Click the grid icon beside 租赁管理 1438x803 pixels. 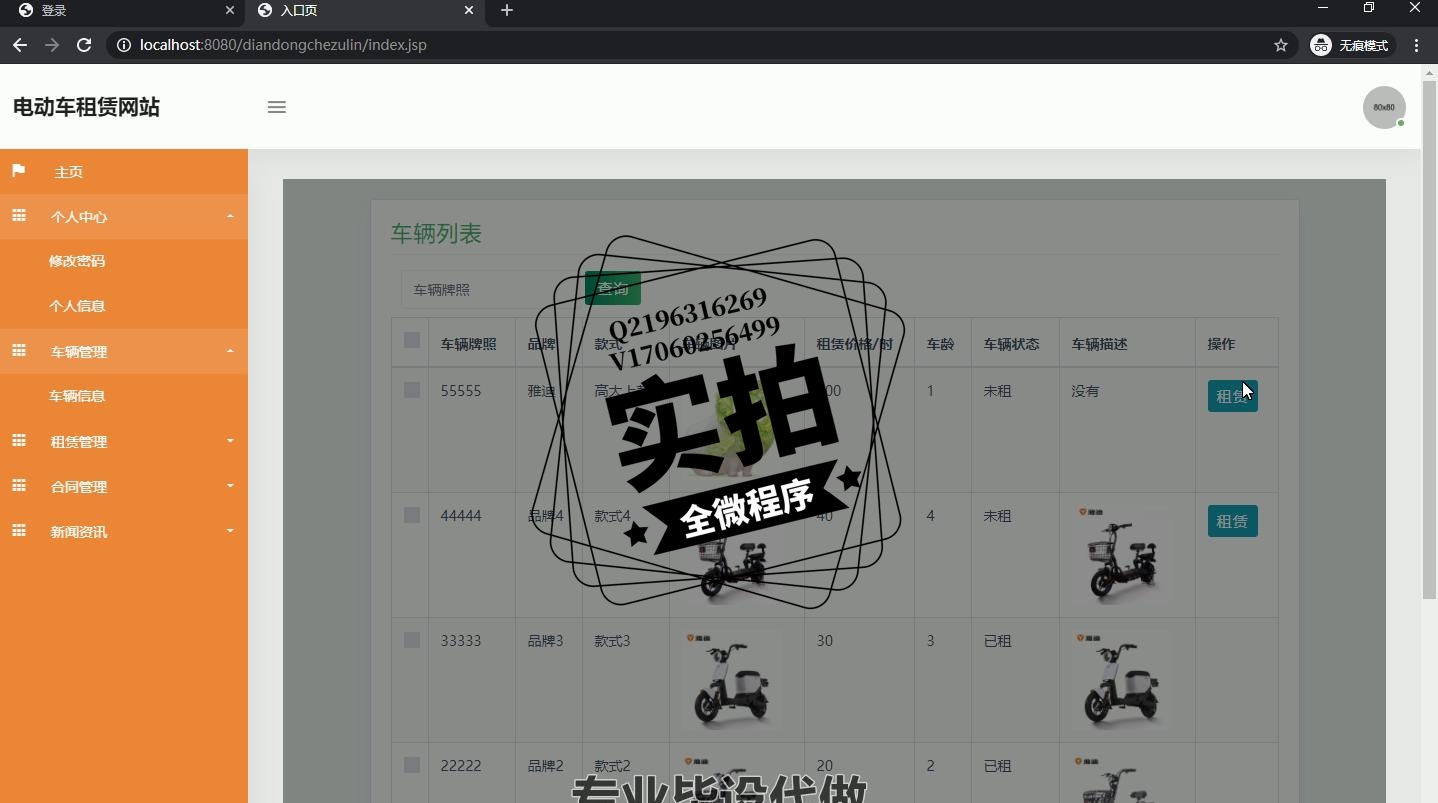[x=18, y=441]
